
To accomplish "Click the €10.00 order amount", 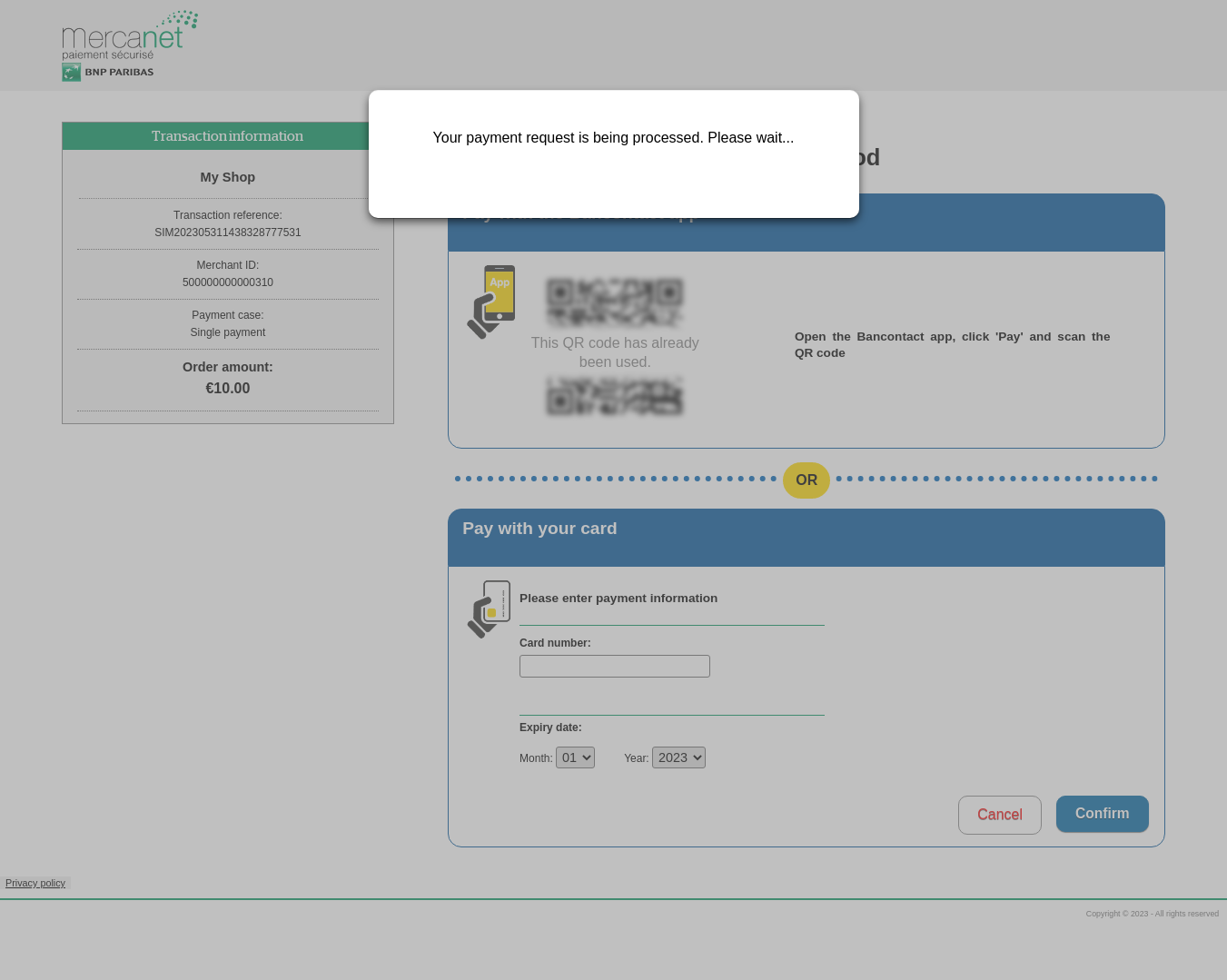I will 228,389.
